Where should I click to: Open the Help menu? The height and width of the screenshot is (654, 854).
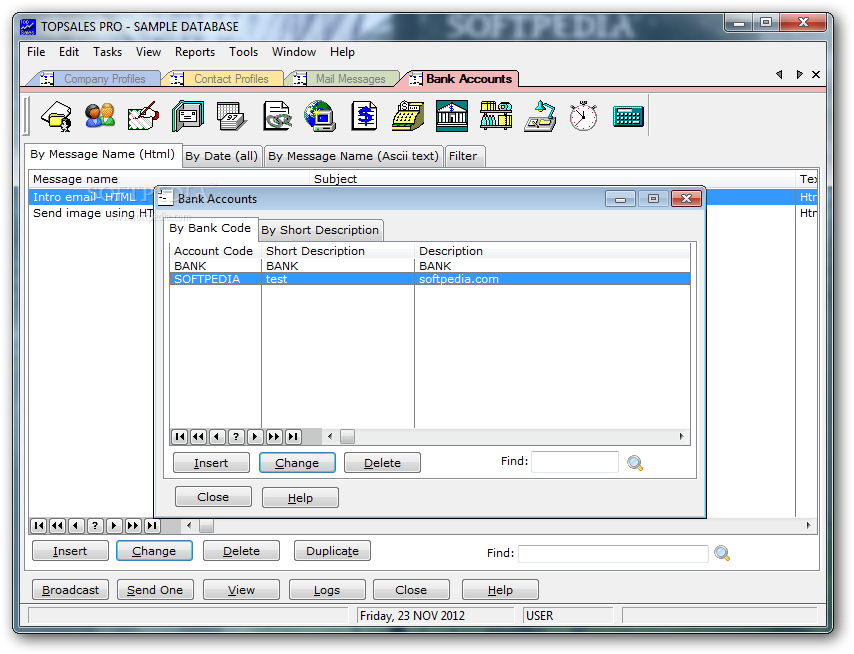(342, 52)
